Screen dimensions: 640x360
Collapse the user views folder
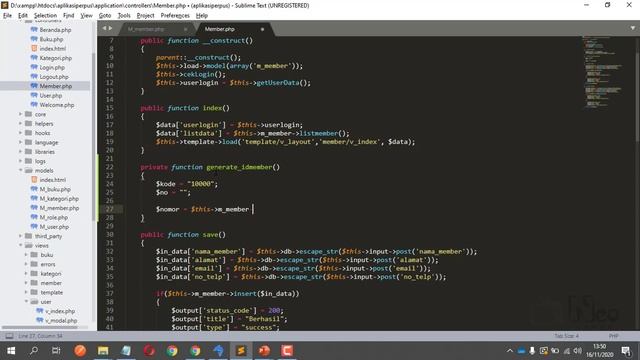tap(26, 302)
